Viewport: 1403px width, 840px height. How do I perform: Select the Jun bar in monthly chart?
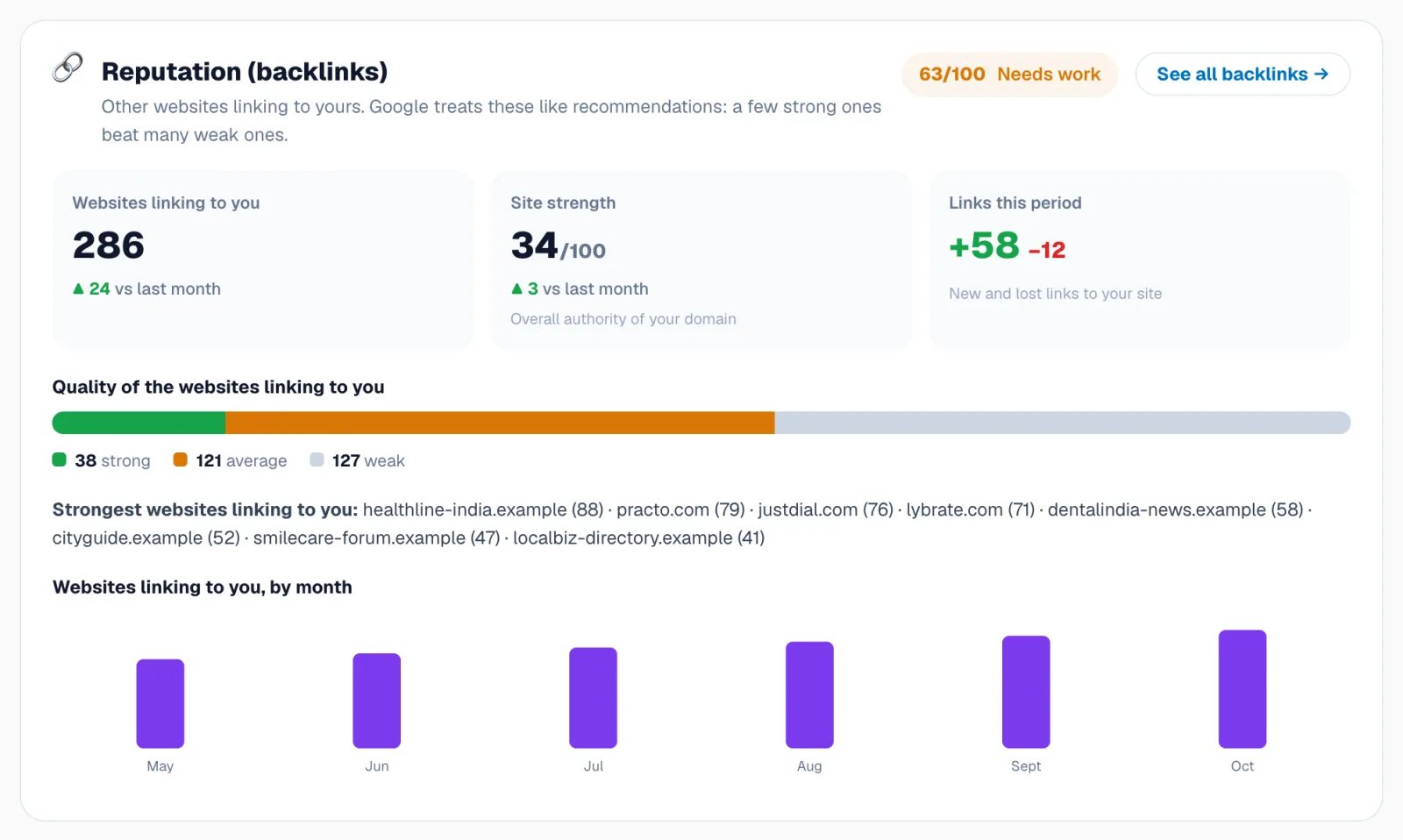coord(377,701)
